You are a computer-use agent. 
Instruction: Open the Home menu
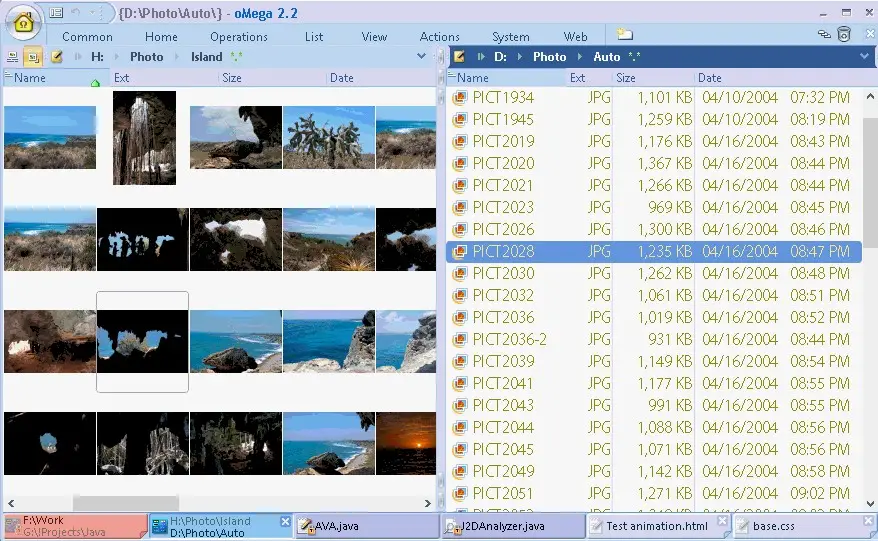pos(161,37)
